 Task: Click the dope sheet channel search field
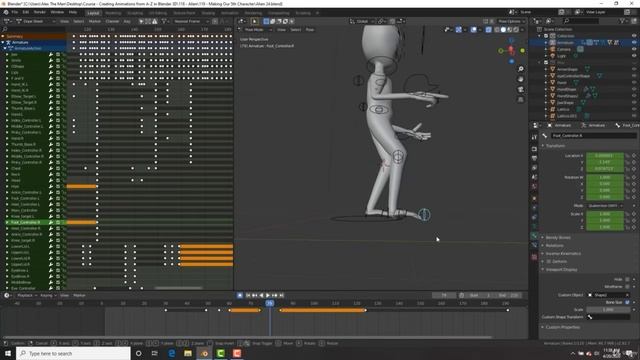click(33, 29)
